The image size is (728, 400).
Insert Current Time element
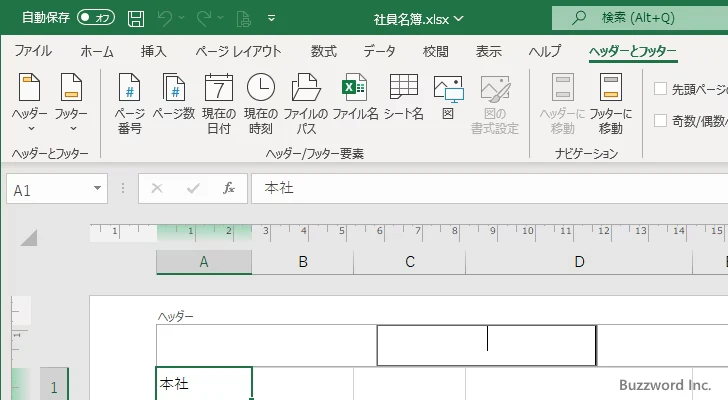(260, 104)
